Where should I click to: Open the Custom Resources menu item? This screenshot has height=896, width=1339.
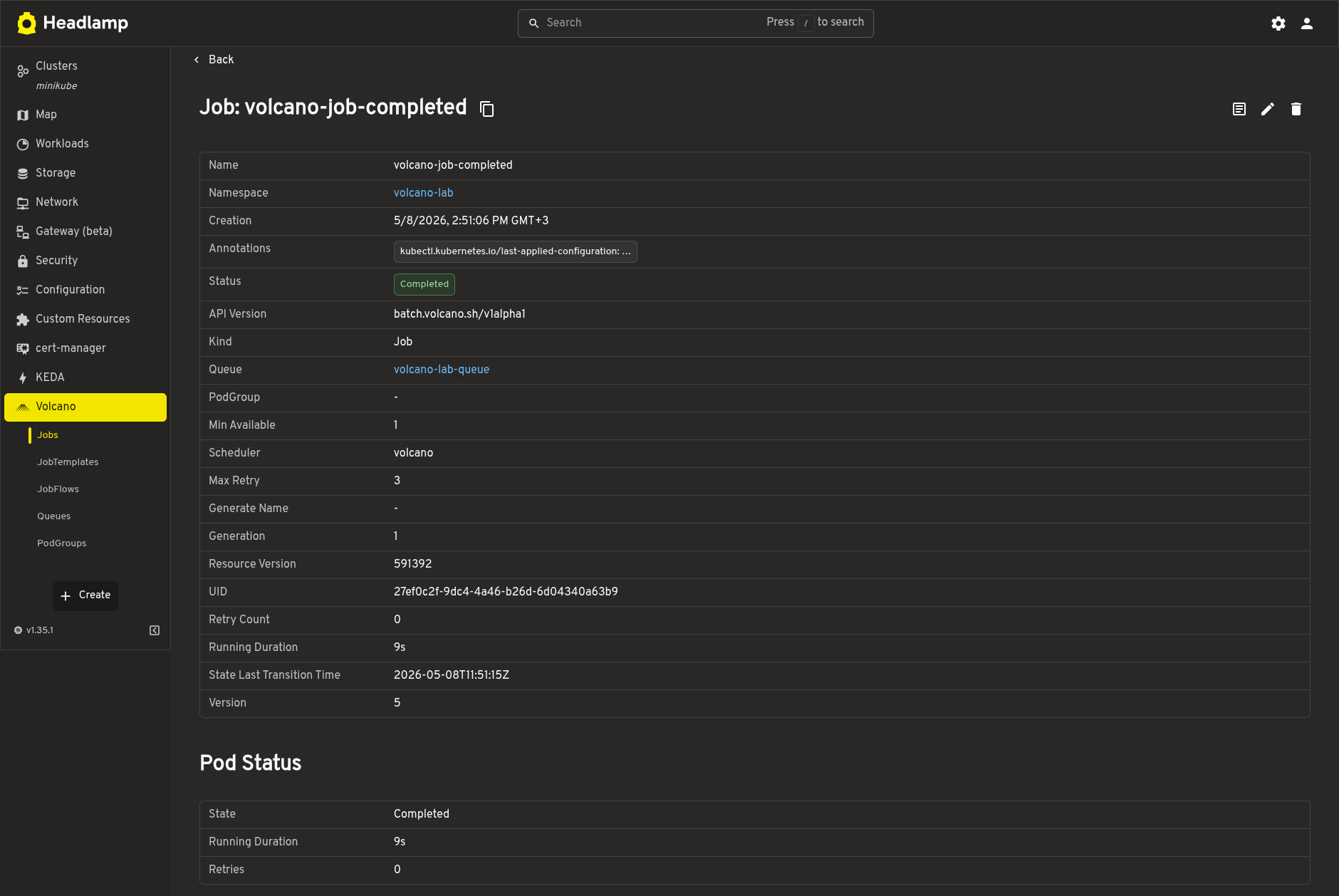[x=85, y=319]
